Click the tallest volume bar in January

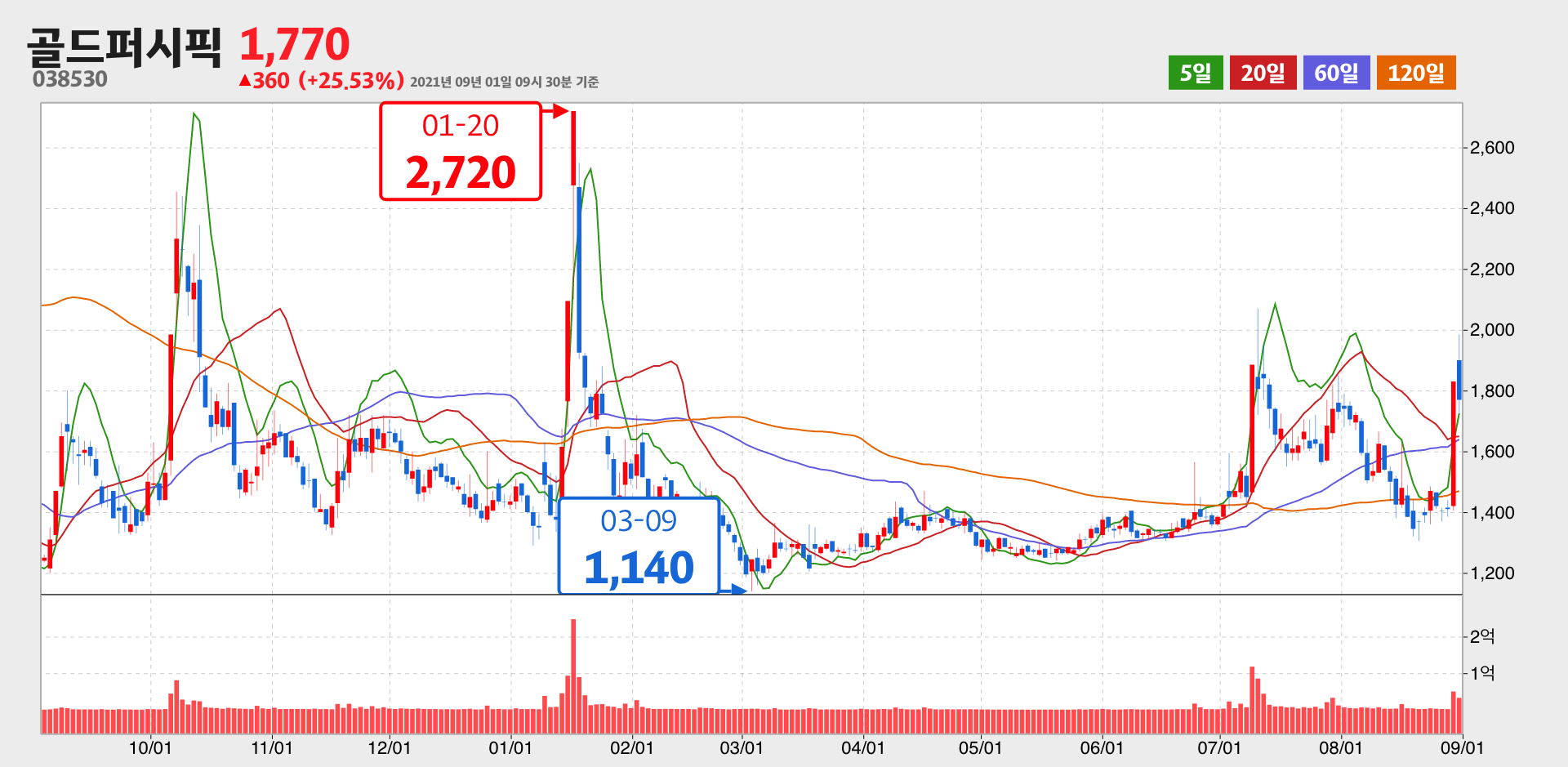573,676
